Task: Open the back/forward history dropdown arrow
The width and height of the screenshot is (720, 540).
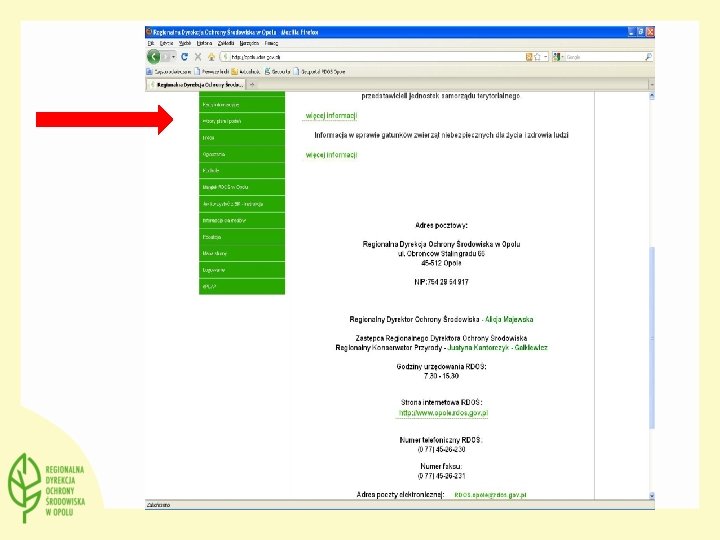Action: [x=174, y=57]
